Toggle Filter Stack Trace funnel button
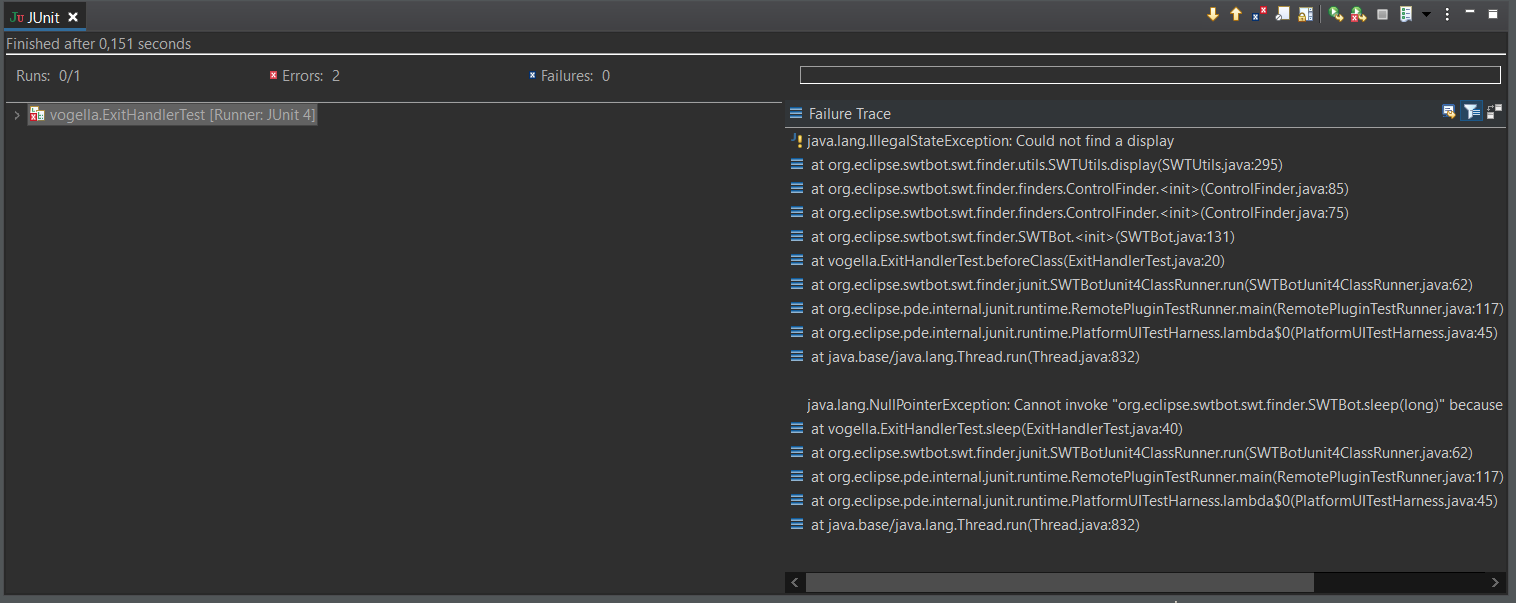Screen dimensions: 1516x603 tap(1471, 111)
